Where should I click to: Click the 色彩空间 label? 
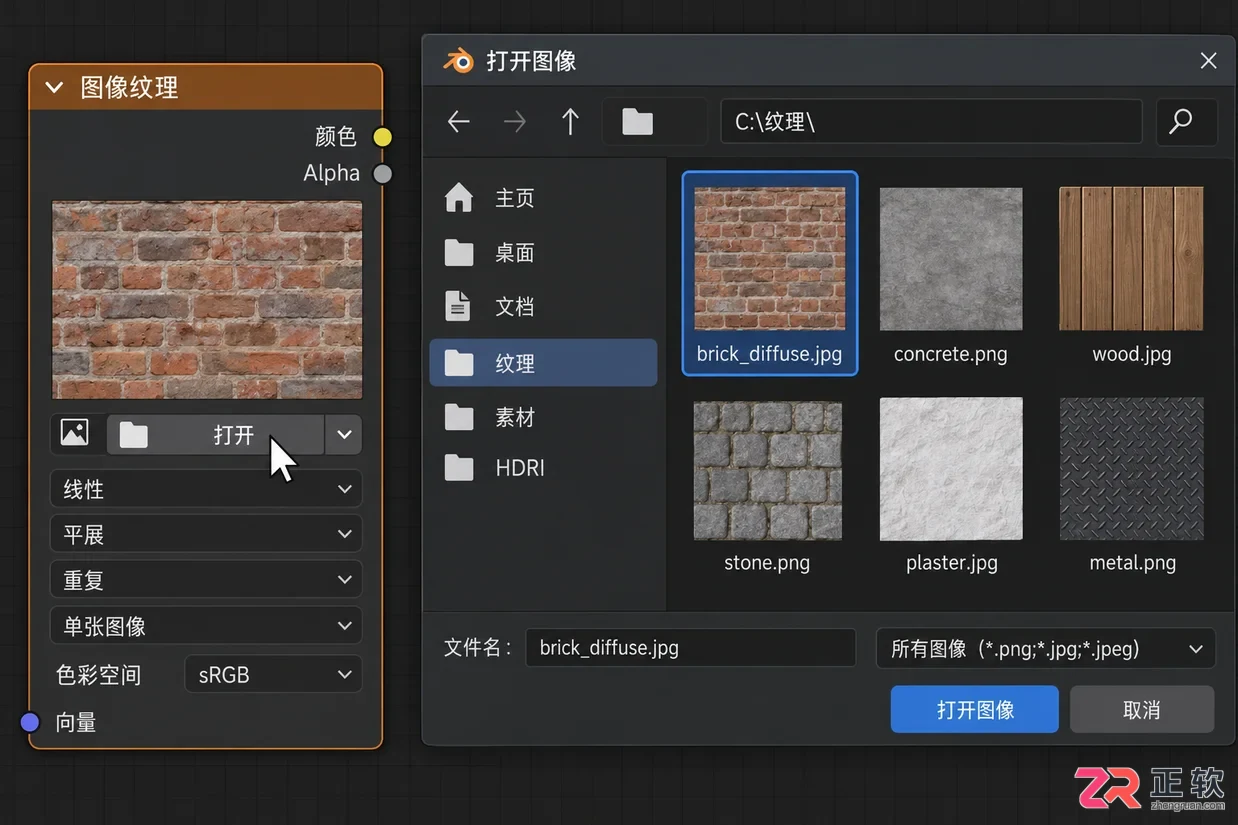(x=98, y=675)
